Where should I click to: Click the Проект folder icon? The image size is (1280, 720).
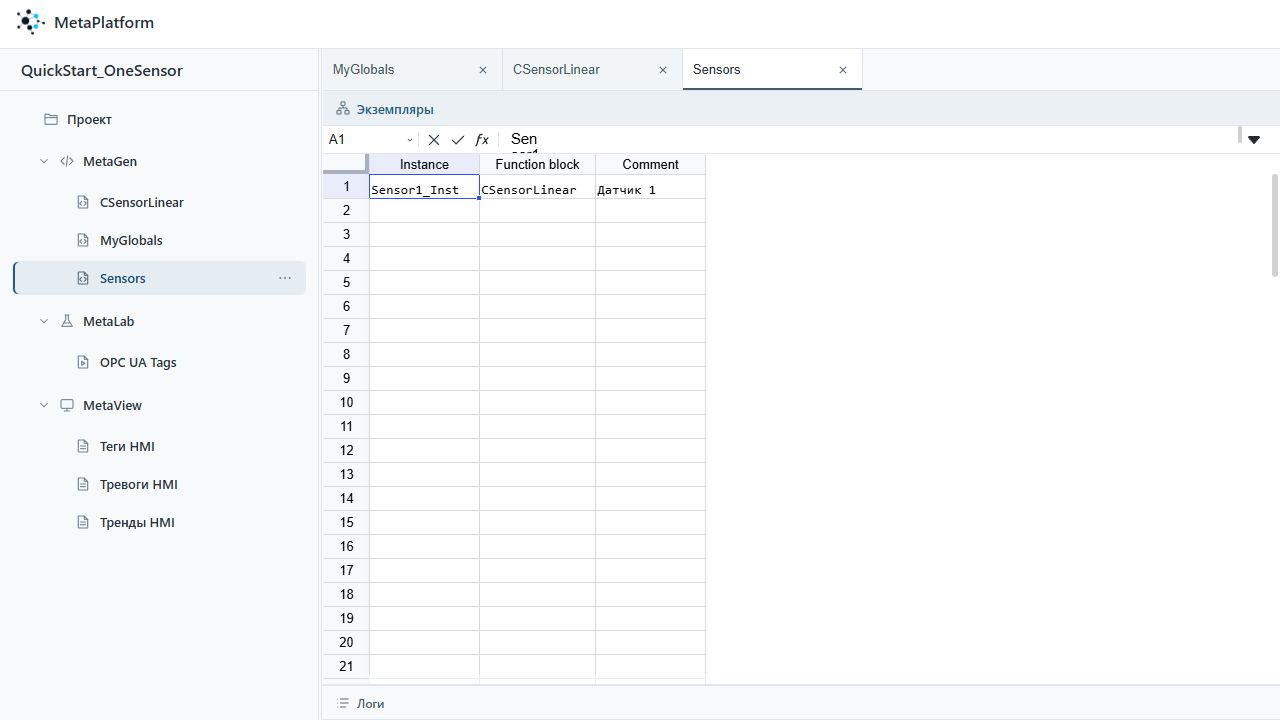coord(51,119)
